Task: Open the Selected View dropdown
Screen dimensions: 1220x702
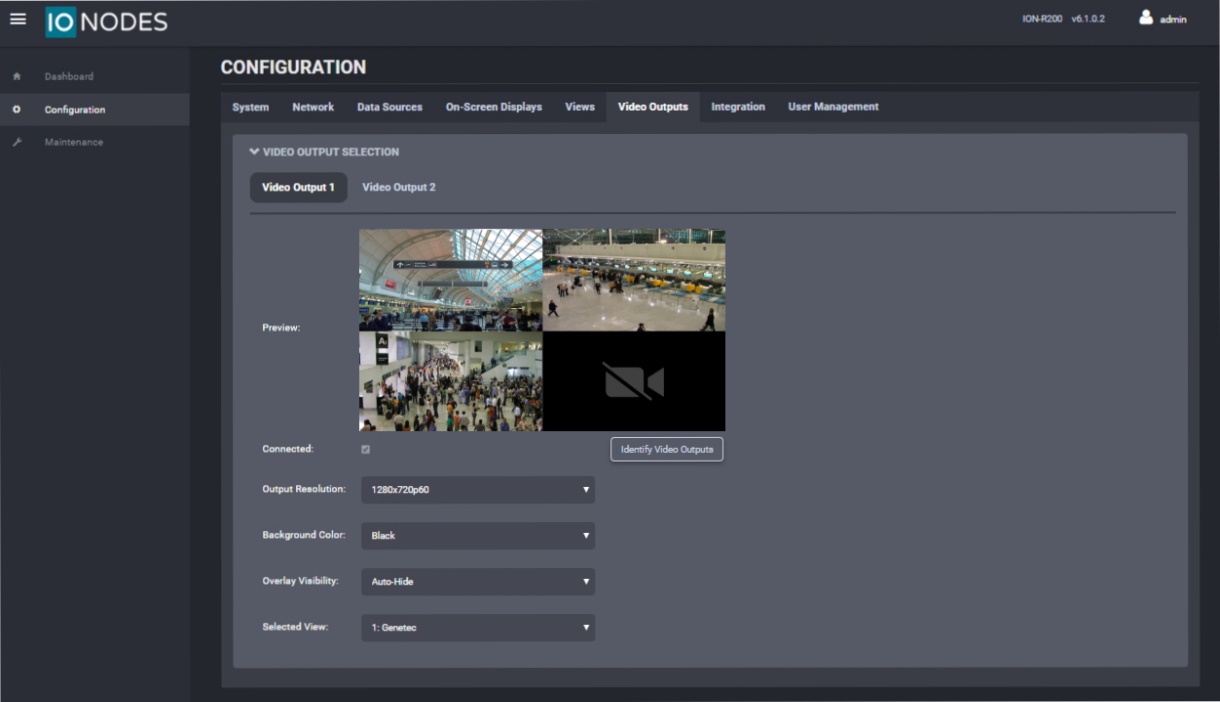Action: [x=477, y=627]
